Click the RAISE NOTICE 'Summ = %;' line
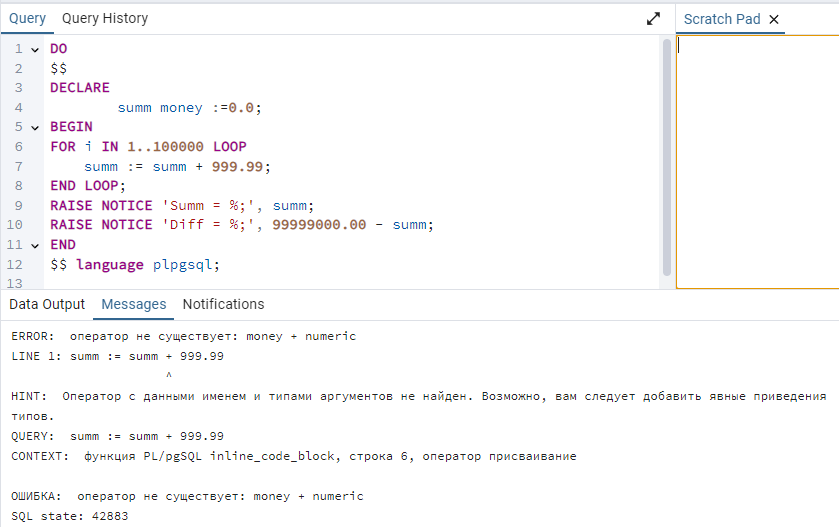The width and height of the screenshot is (839, 527). tap(182, 205)
